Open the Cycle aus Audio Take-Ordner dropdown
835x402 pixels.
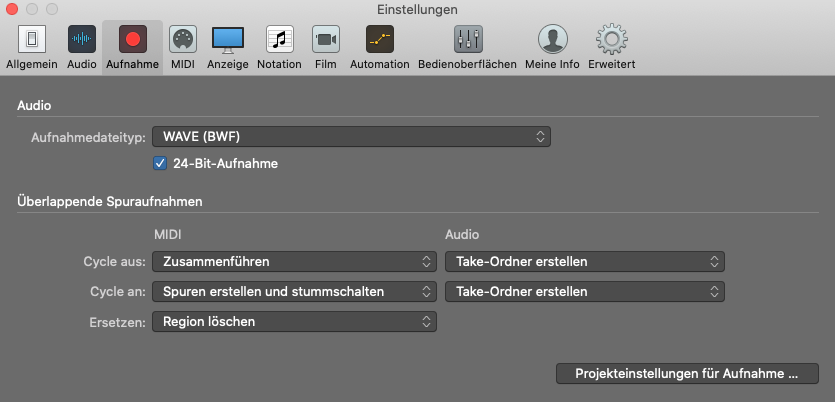click(585, 261)
